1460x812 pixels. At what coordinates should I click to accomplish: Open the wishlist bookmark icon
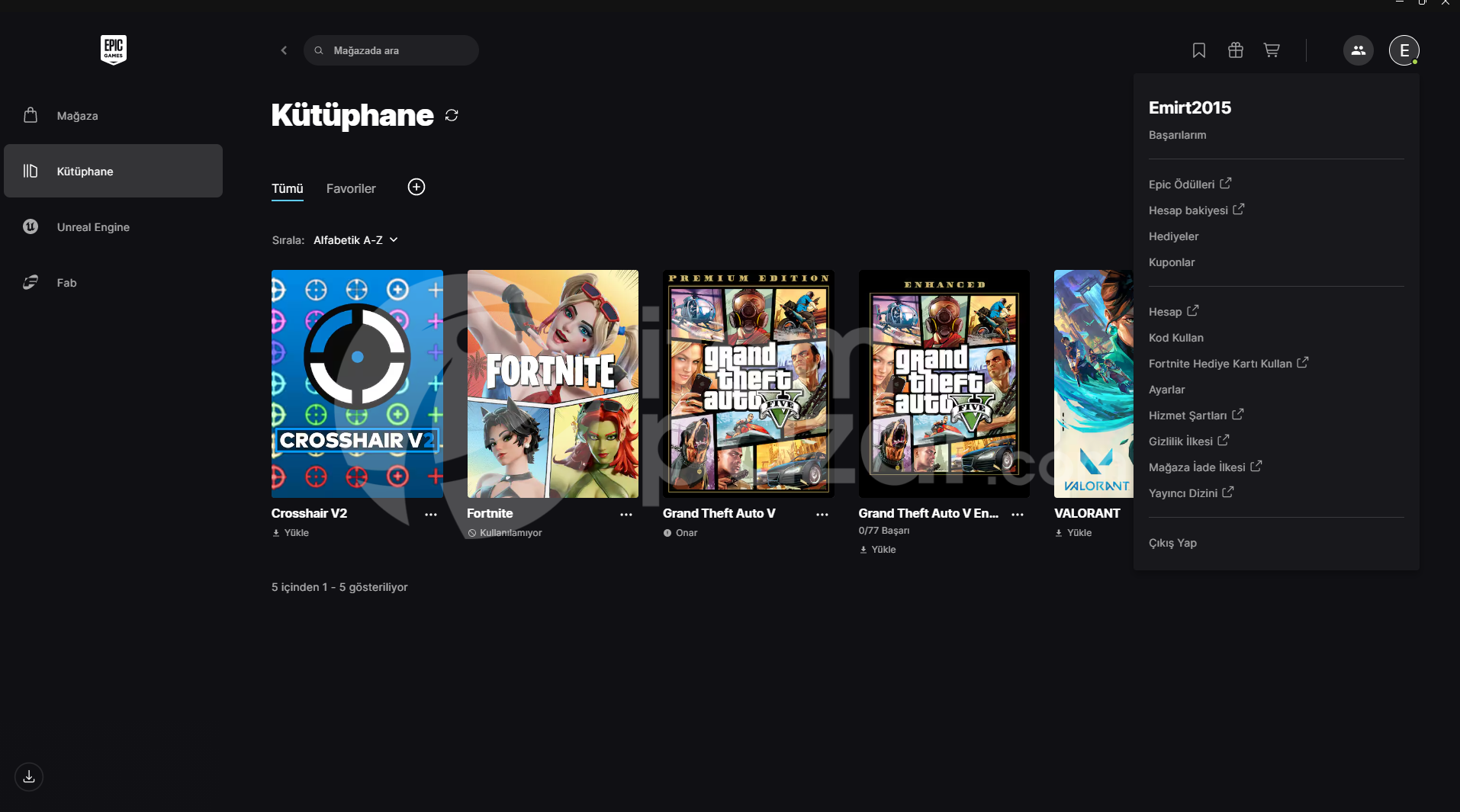pos(1199,50)
